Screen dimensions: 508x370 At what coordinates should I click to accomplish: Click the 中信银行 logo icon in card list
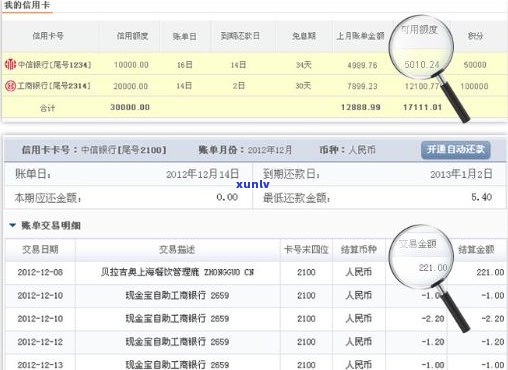[x=10, y=64]
